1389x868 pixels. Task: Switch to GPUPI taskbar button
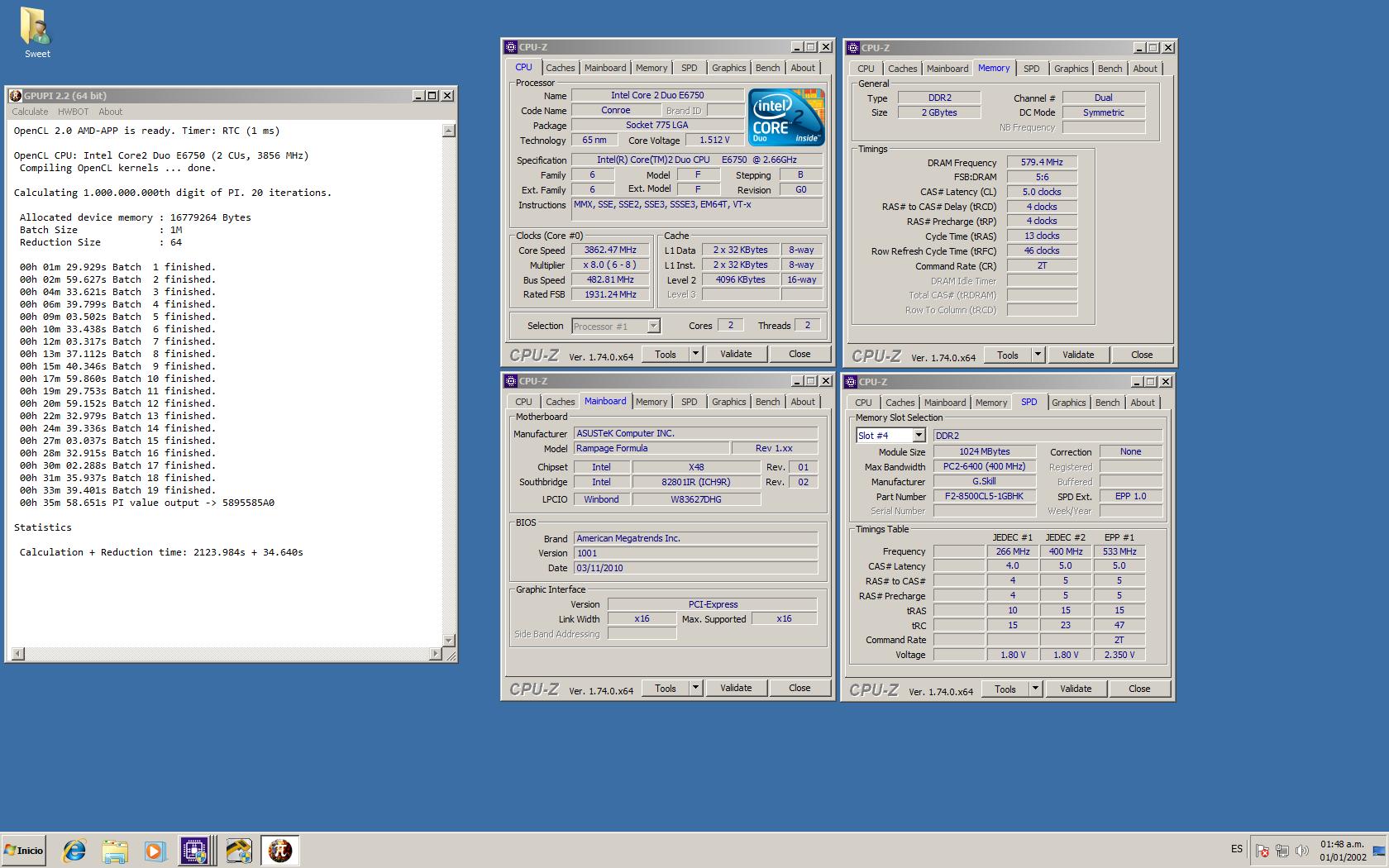click(280, 850)
